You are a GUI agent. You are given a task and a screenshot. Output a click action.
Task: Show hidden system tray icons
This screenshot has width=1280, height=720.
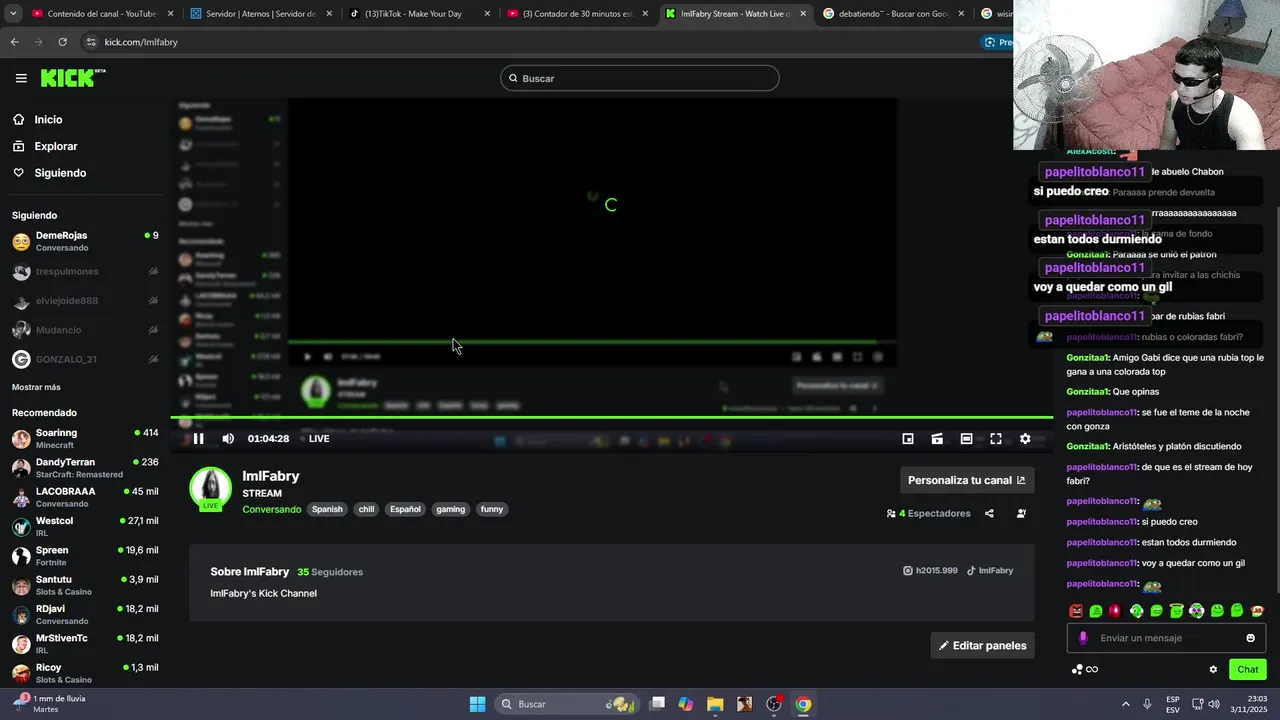coord(1125,704)
